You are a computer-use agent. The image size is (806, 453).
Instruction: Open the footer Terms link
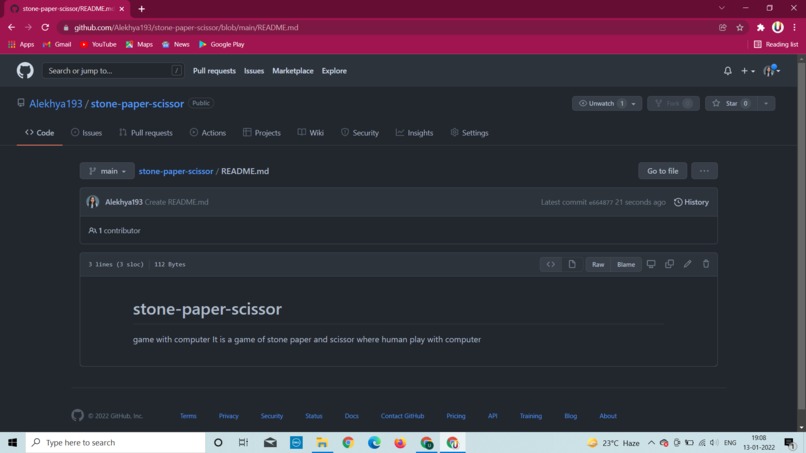coord(188,416)
